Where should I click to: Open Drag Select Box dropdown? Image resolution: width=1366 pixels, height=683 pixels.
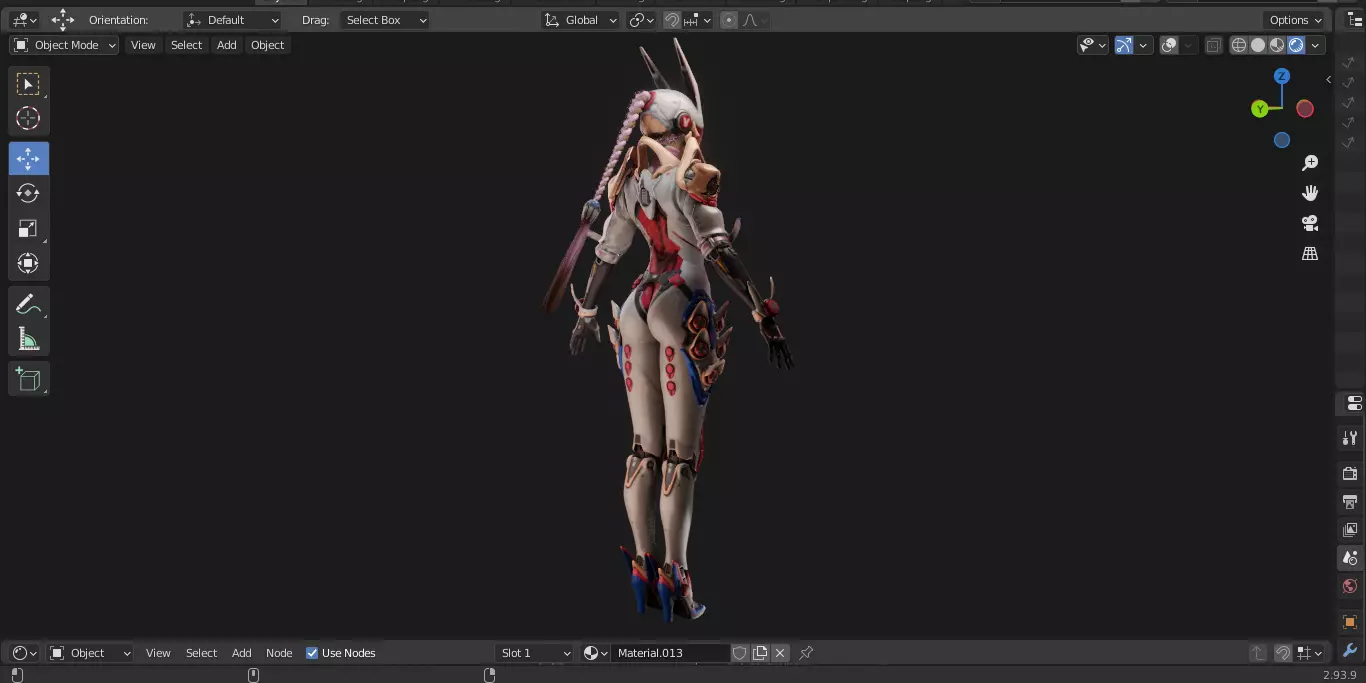384,20
